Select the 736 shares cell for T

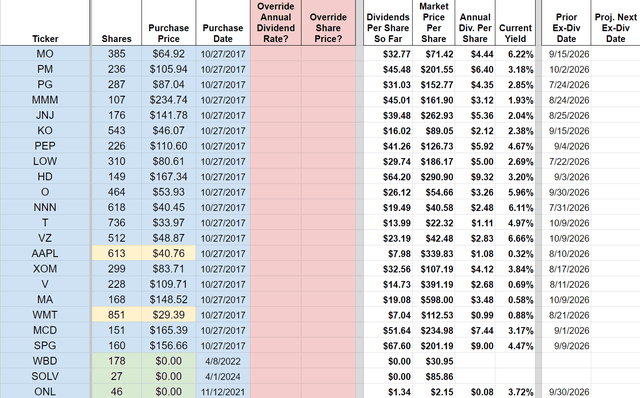pyautogui.click(x=116, y=223)
